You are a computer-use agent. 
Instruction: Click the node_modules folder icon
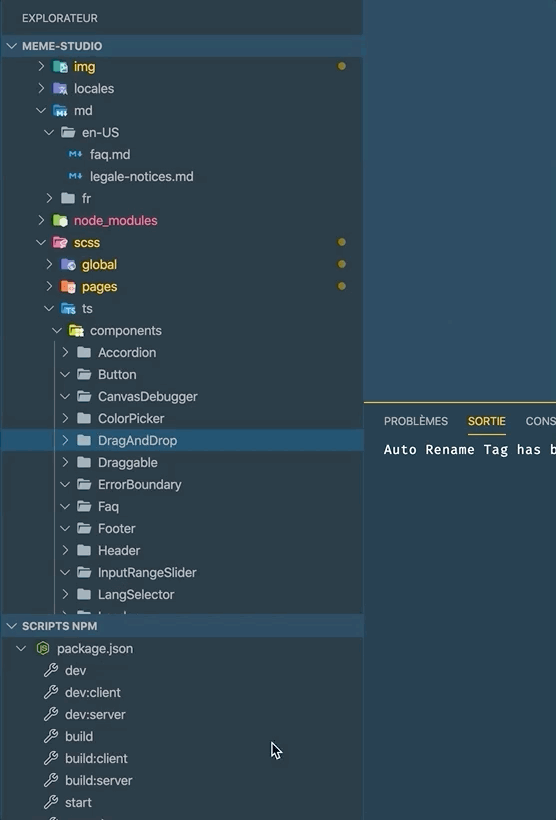60,220
